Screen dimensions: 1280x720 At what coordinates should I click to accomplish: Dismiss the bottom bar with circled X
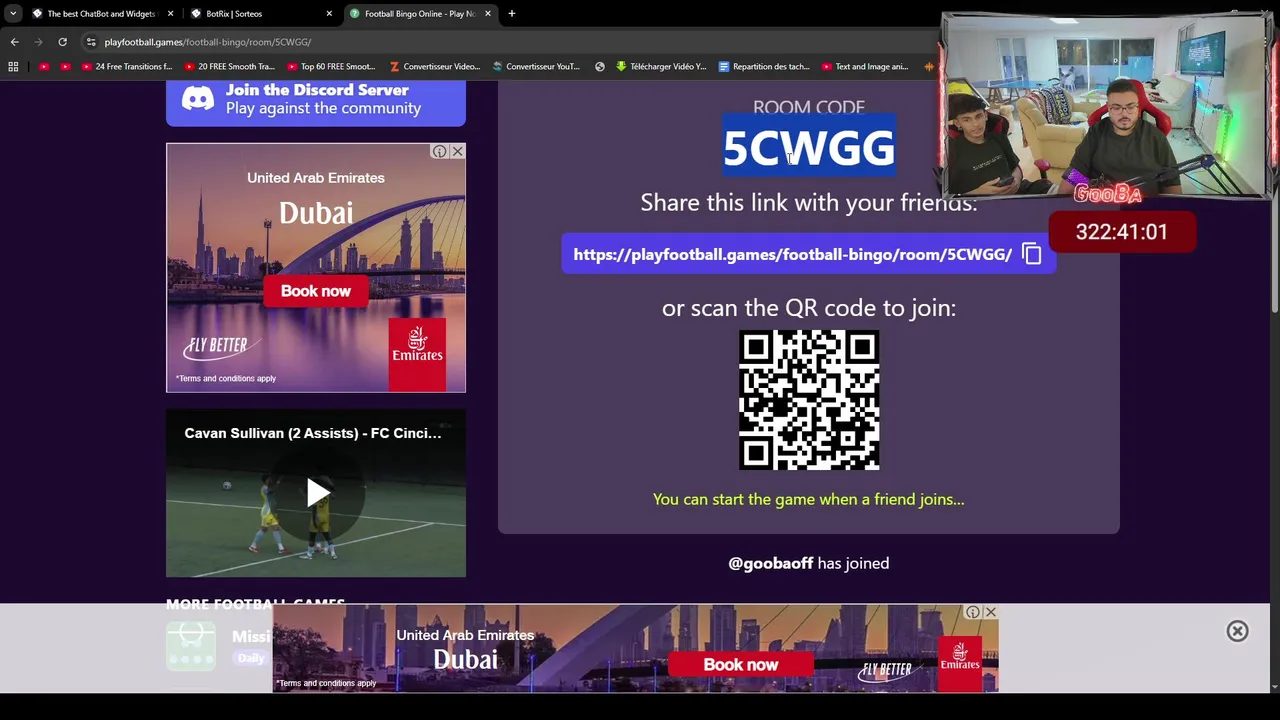point(1237,631)
